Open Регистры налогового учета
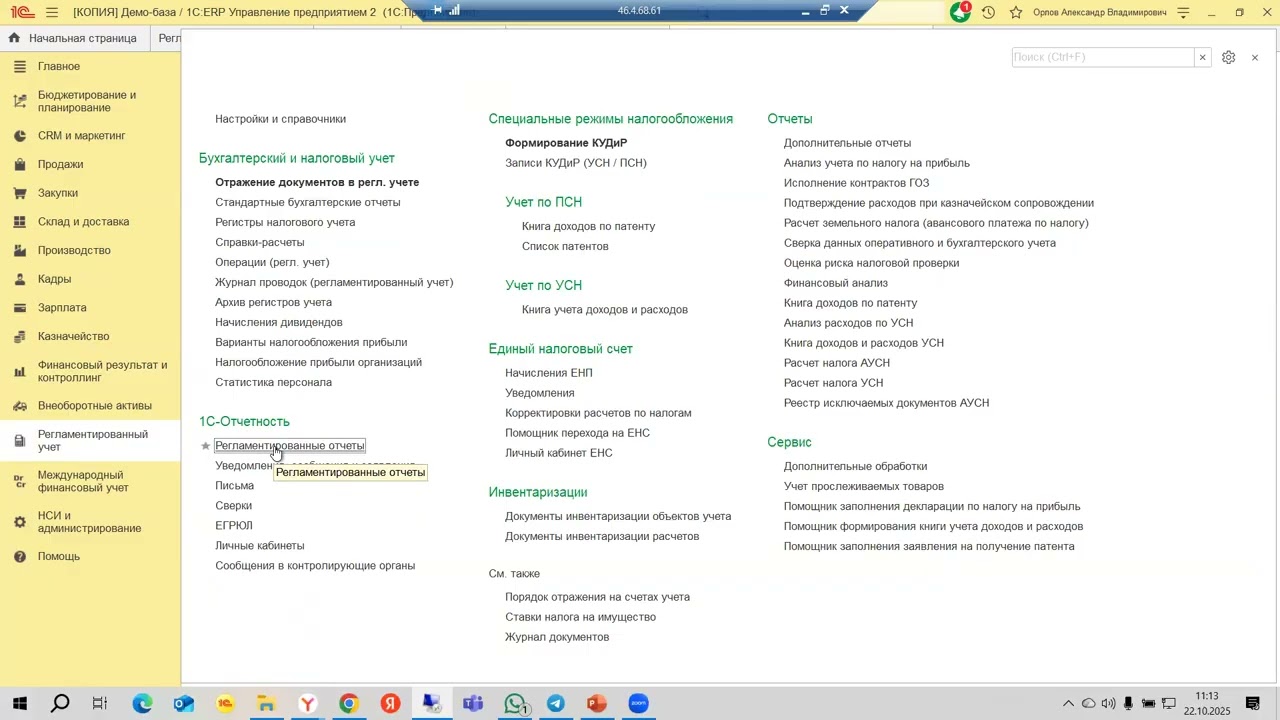1280x720 pixels. point(285,222)
